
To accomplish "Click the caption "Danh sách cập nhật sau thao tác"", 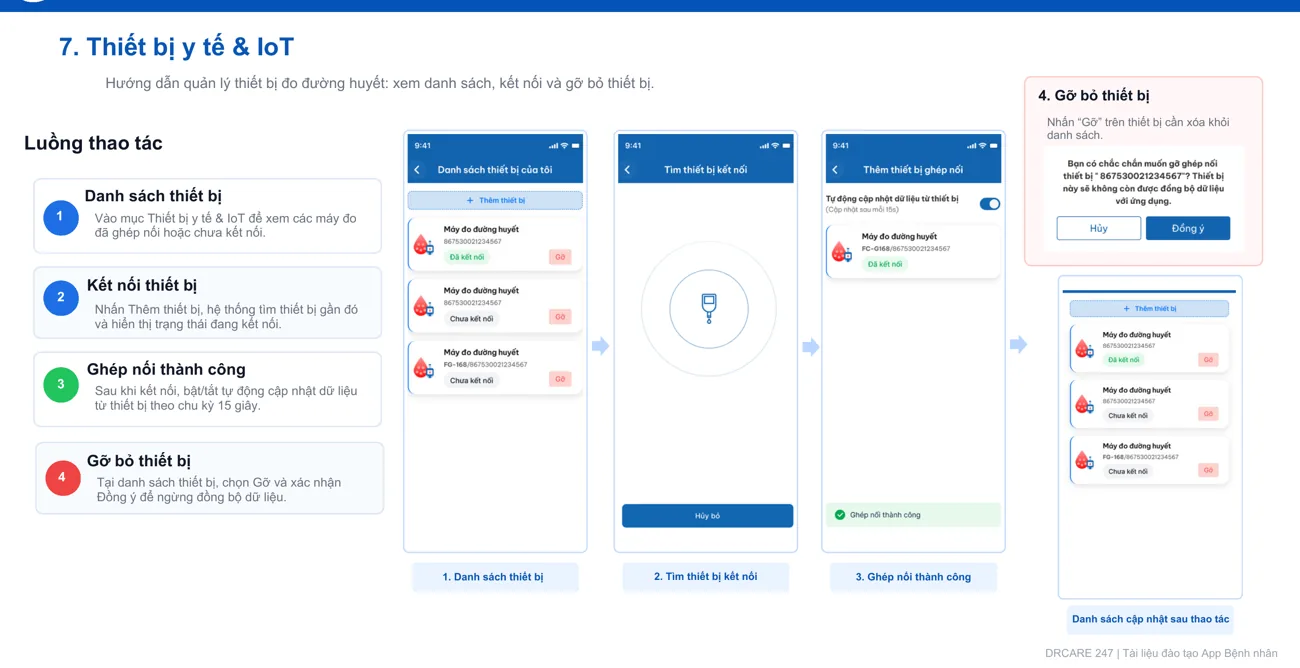I will pos(1150,619).
